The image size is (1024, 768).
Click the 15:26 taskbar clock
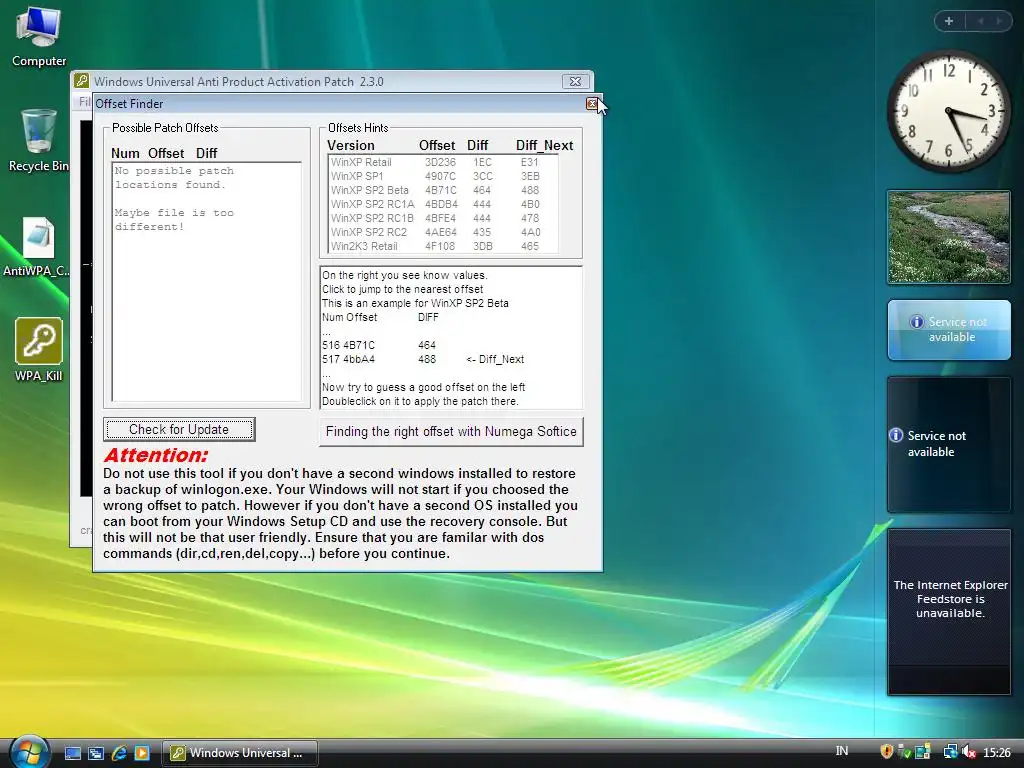997,752
